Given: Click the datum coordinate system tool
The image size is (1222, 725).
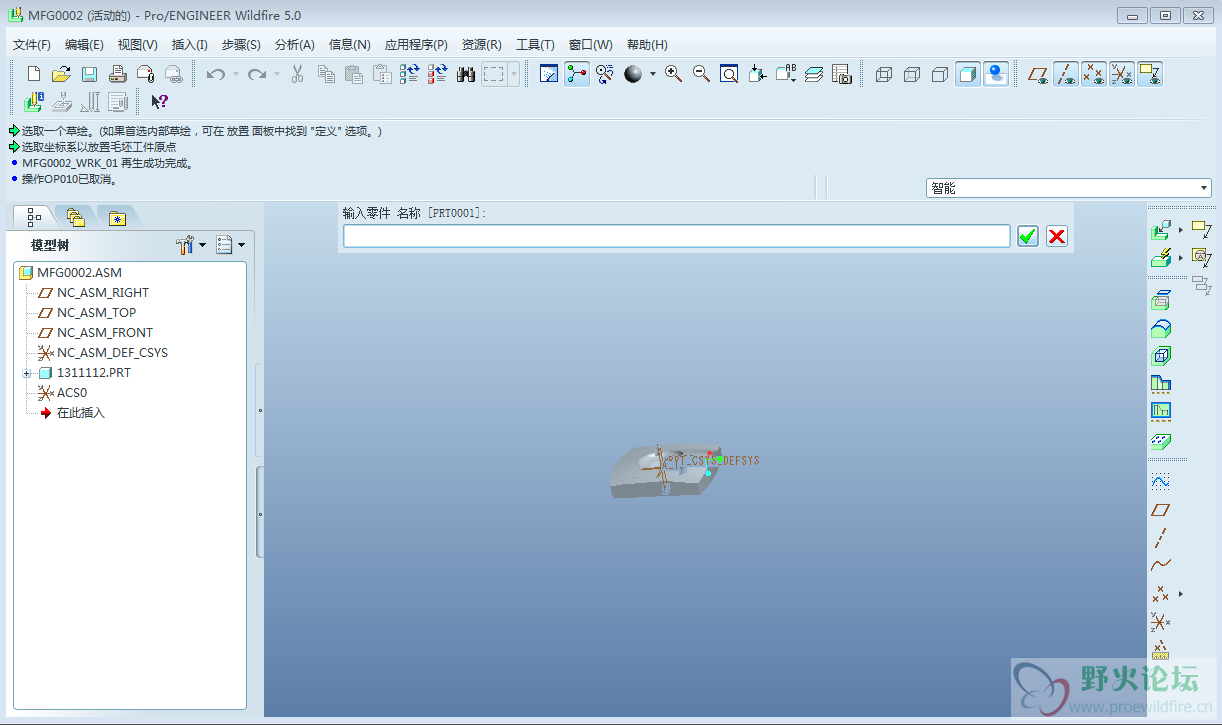Looking at the screenshot, I should pos(1161,622).
